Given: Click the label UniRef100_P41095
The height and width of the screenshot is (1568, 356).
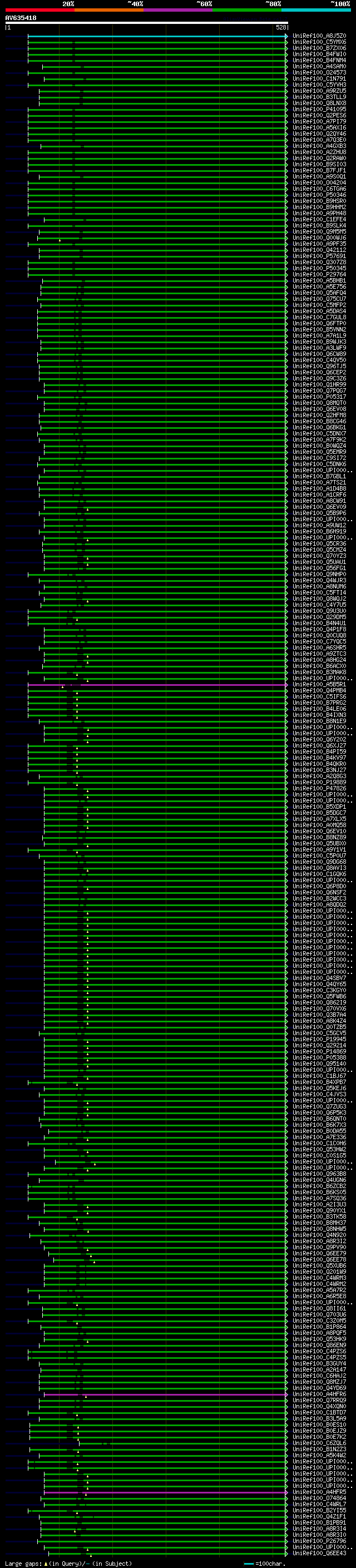Looking at the screenshot, I should point(319,110).
